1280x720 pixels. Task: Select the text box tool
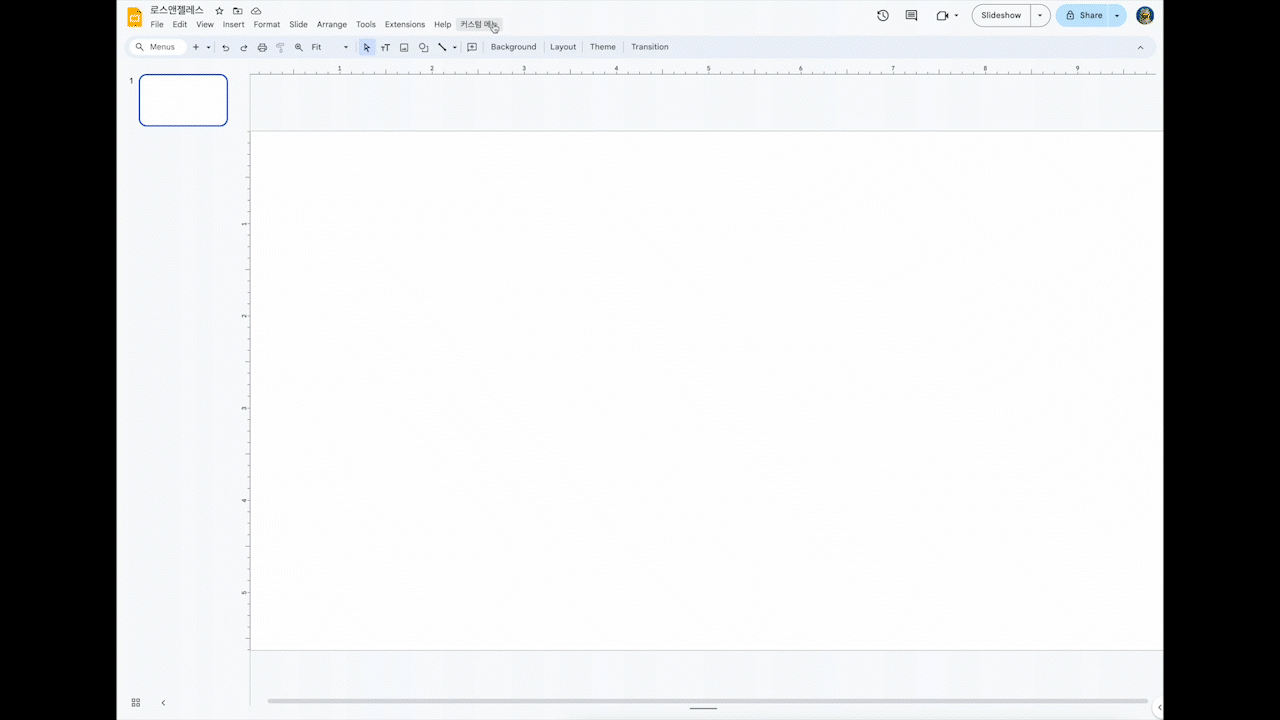point(385,47)
